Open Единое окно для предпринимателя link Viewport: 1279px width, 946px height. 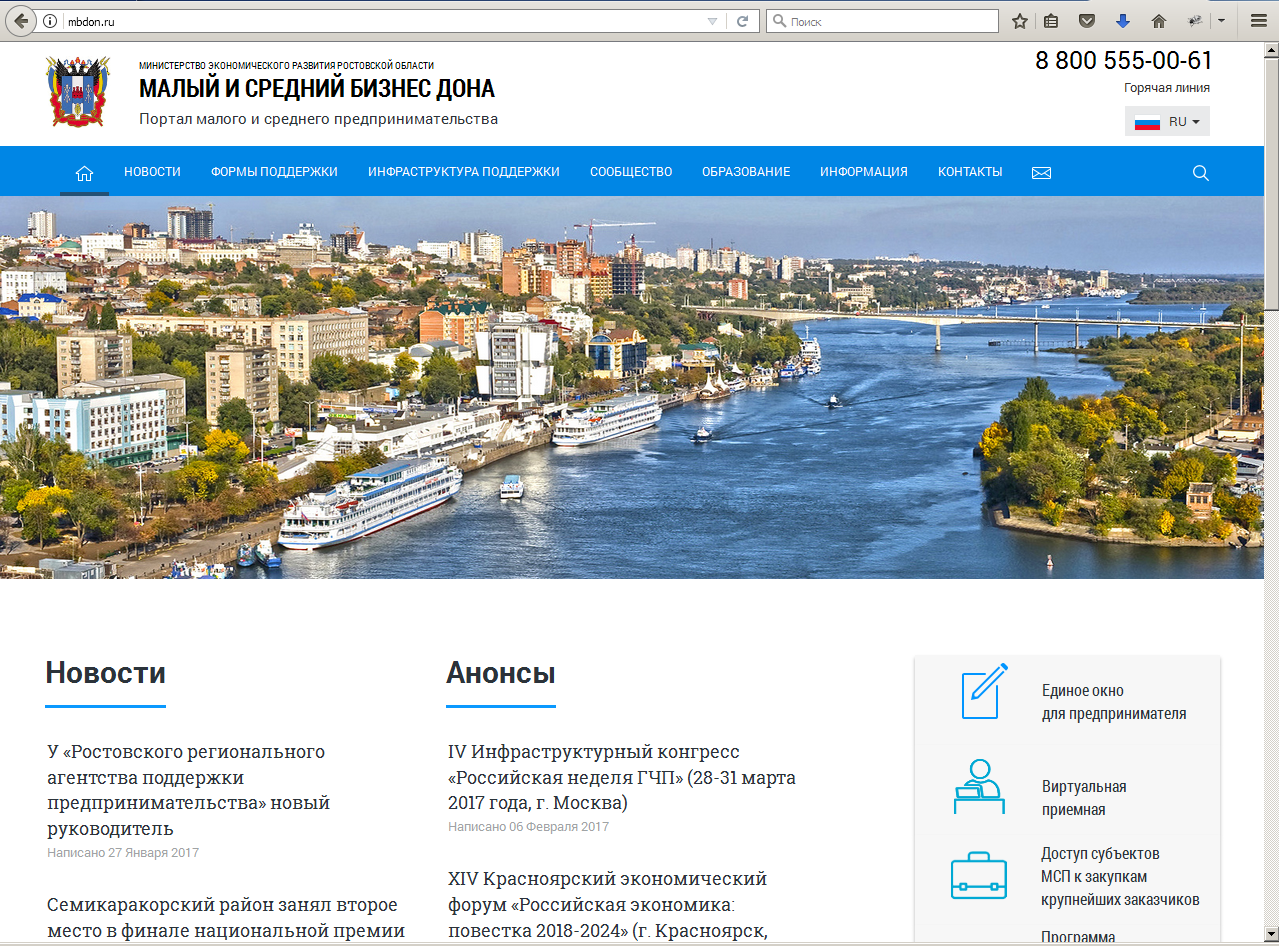coord(1114,702)
